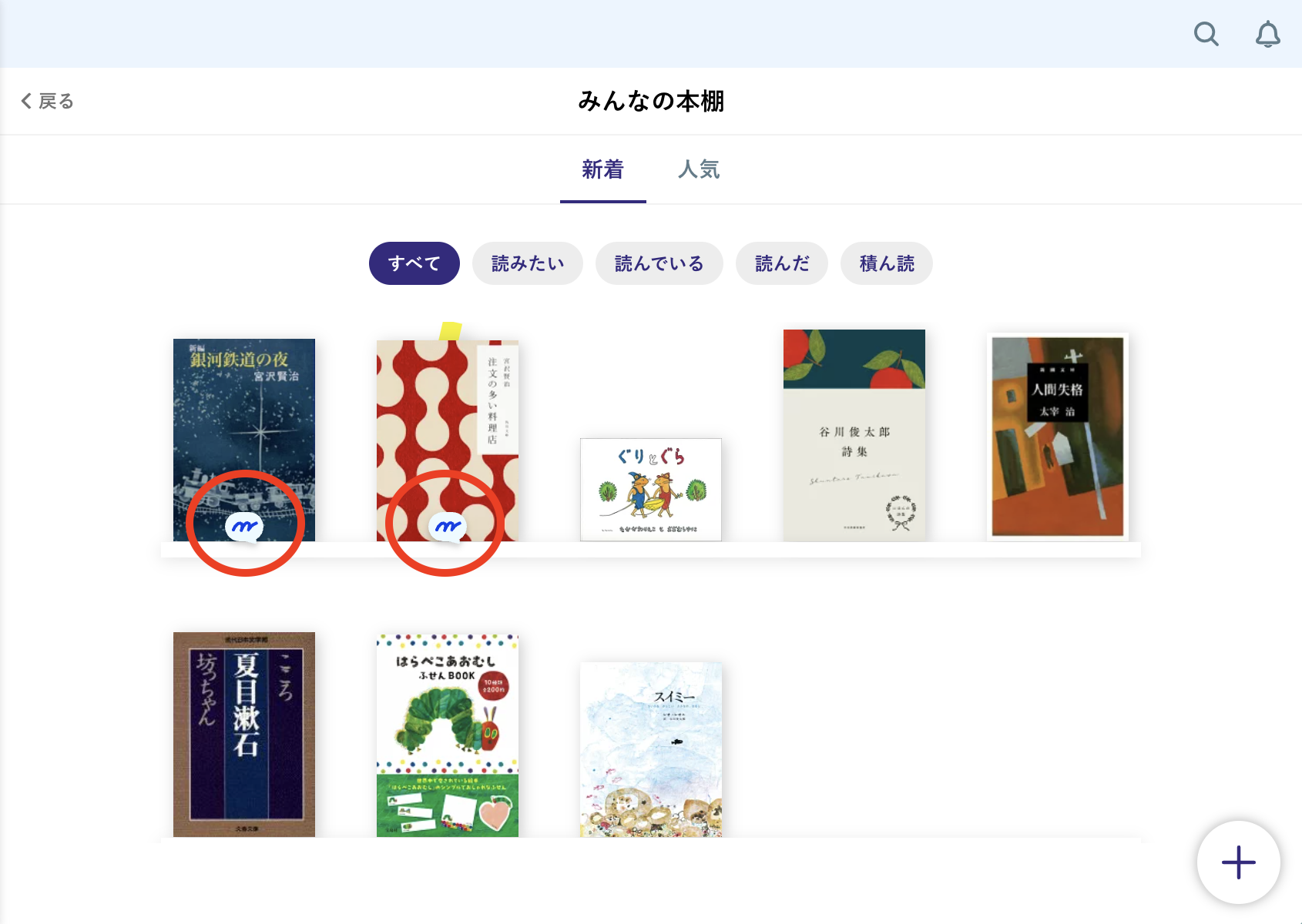Click the plus add-book button
The height and width of the screenshot is (924, 1302).
click(x=1238, y=862)
